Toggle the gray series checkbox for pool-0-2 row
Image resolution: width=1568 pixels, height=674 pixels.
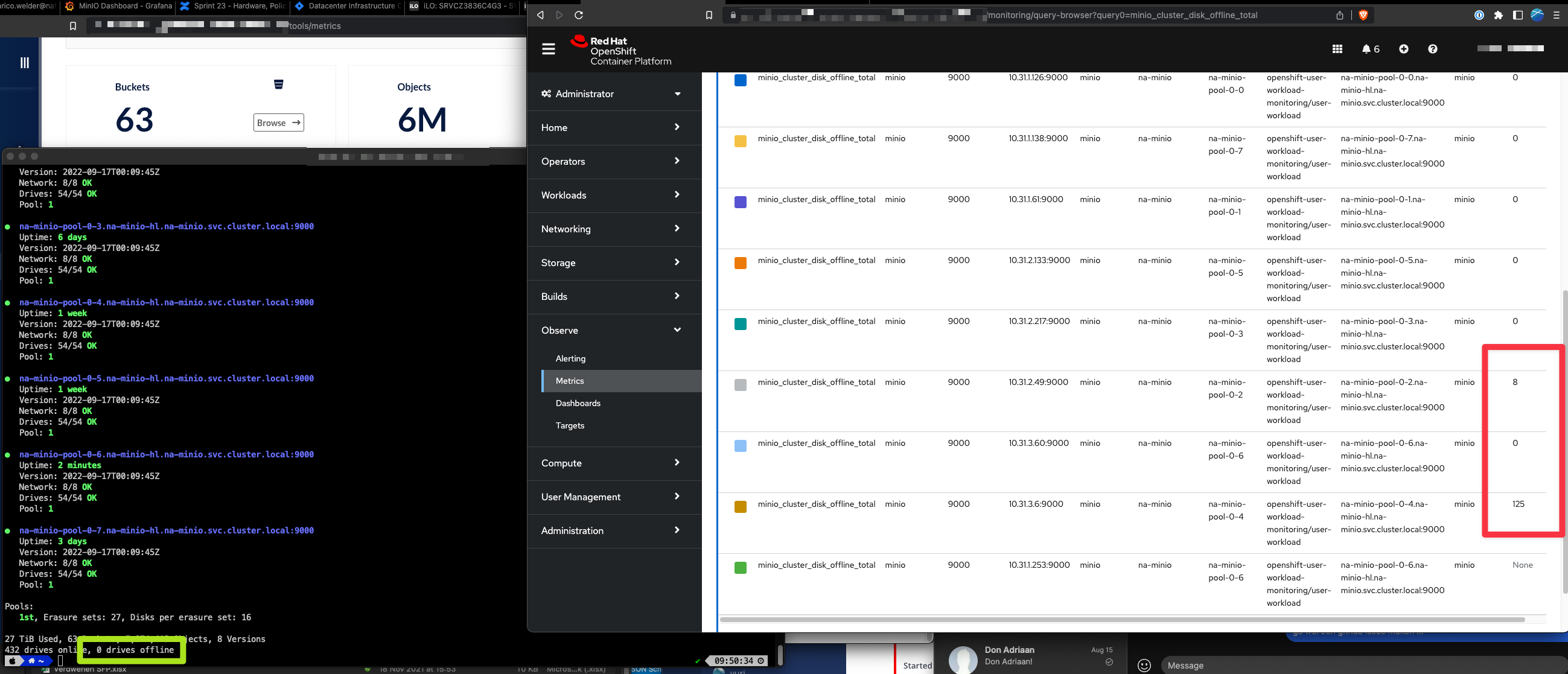coord(740,384)
